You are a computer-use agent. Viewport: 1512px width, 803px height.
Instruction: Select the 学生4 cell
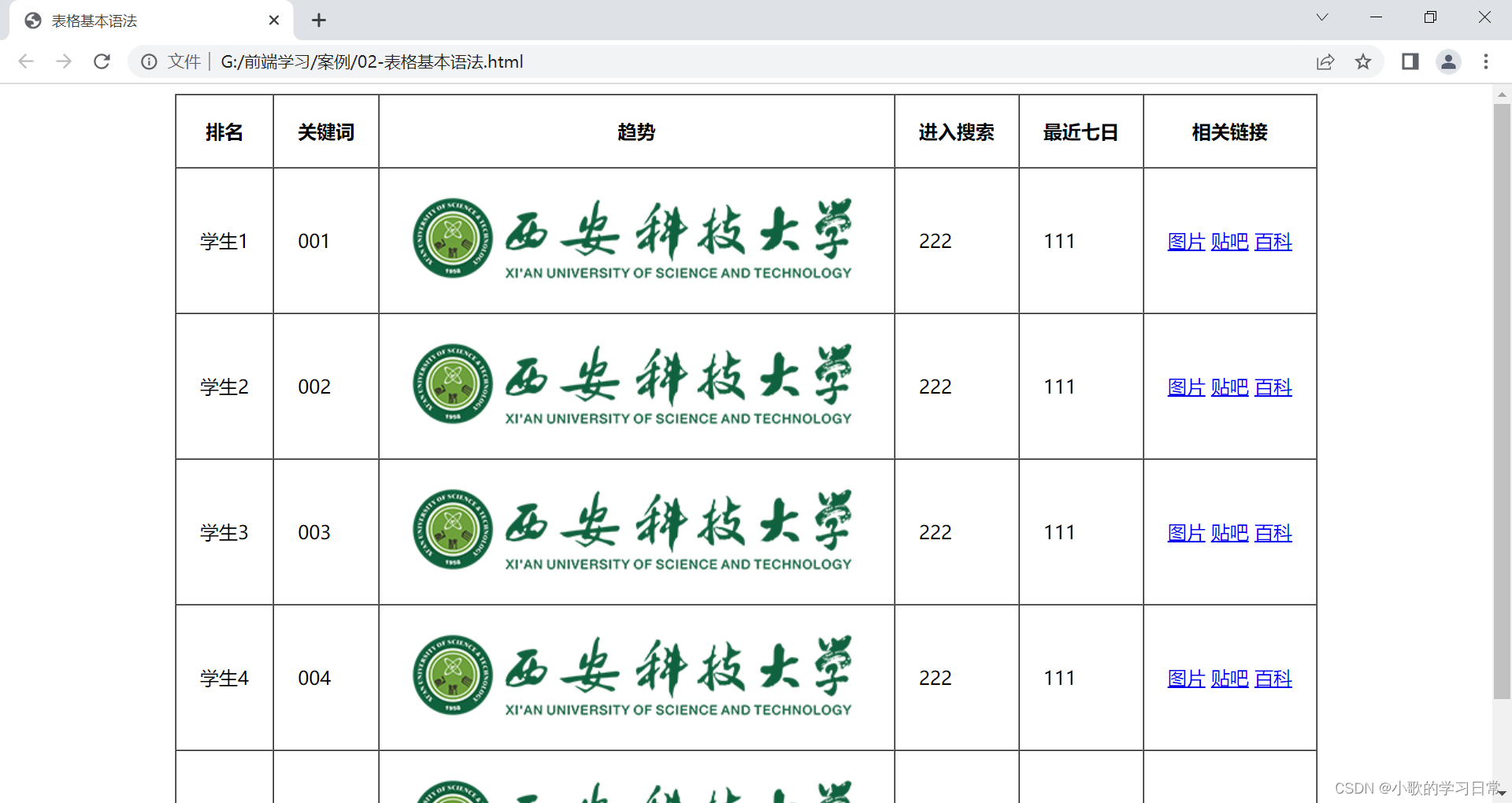pyautogui.click(x=224, y=678)
